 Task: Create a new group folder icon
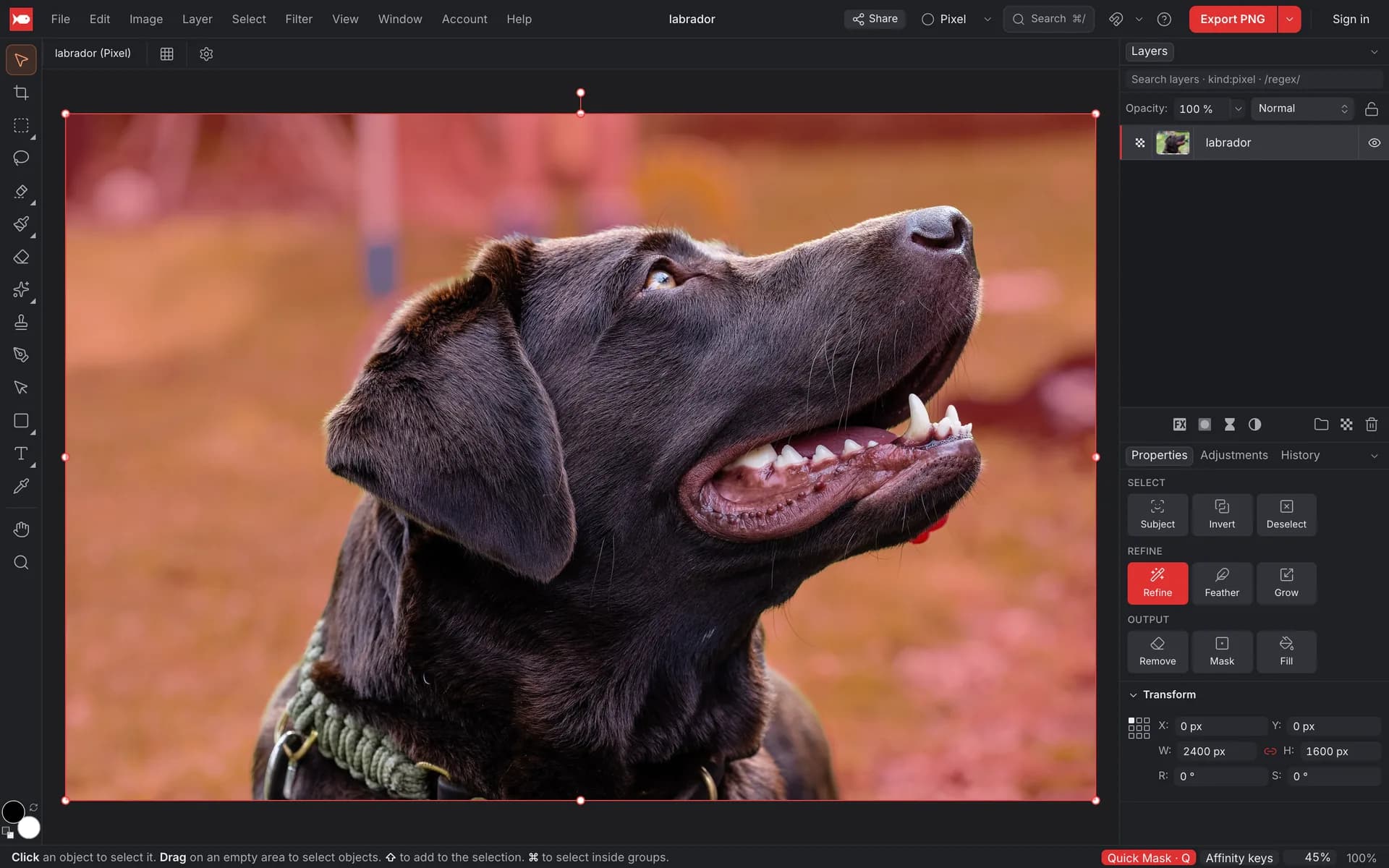coord(1321,425)
